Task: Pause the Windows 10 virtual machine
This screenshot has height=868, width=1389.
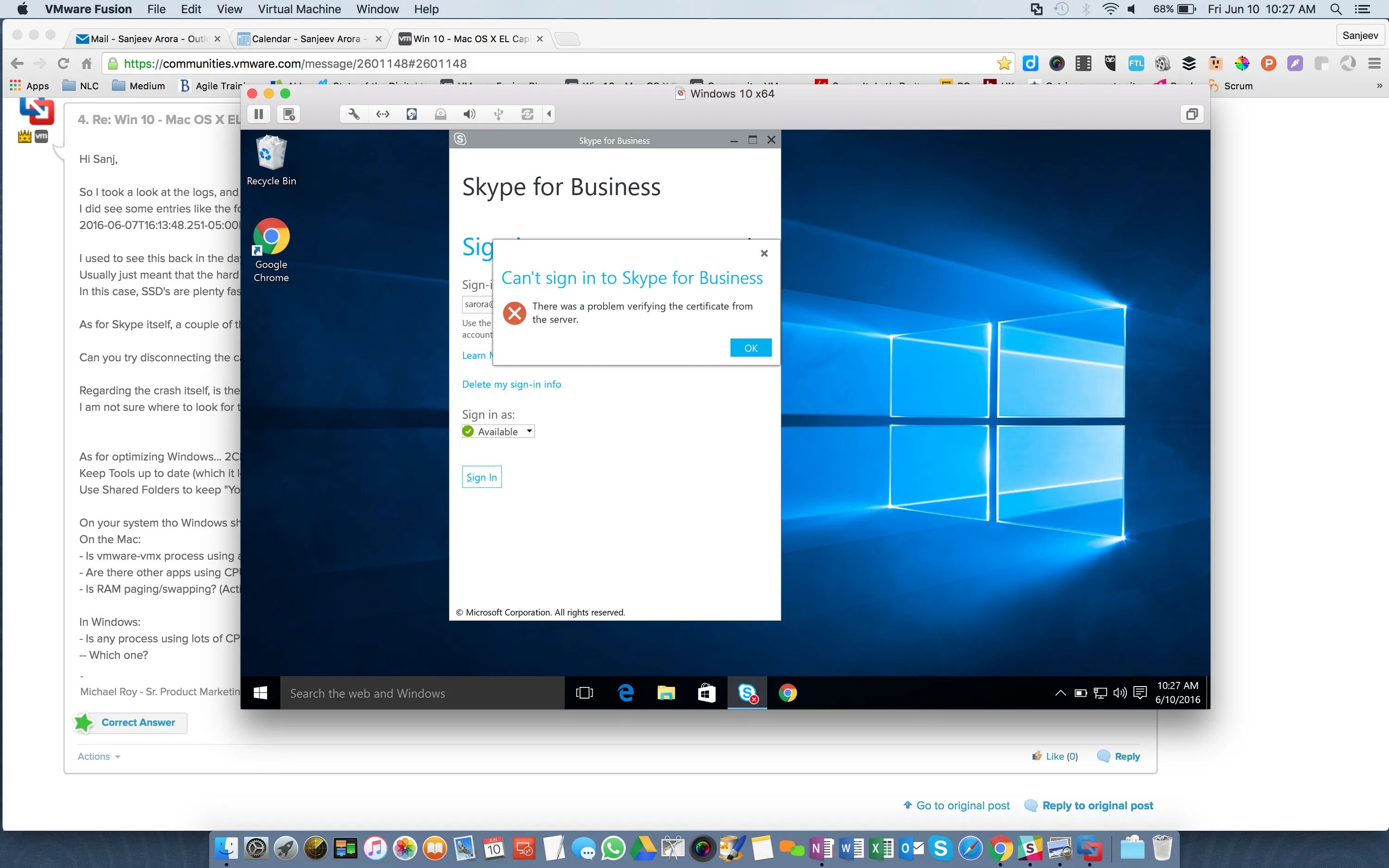Action: [259, 114]
